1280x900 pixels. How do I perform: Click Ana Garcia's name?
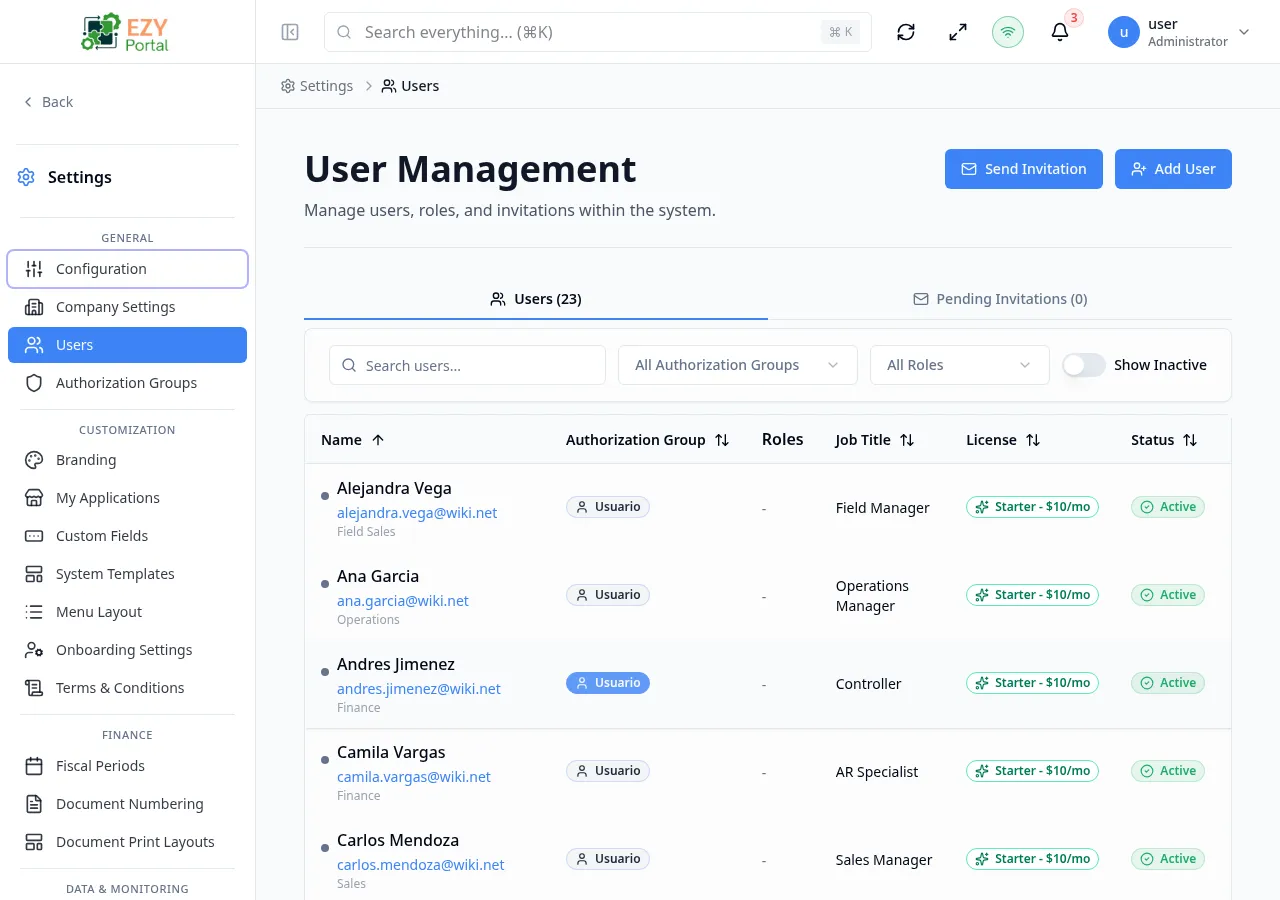click(378, 576)
